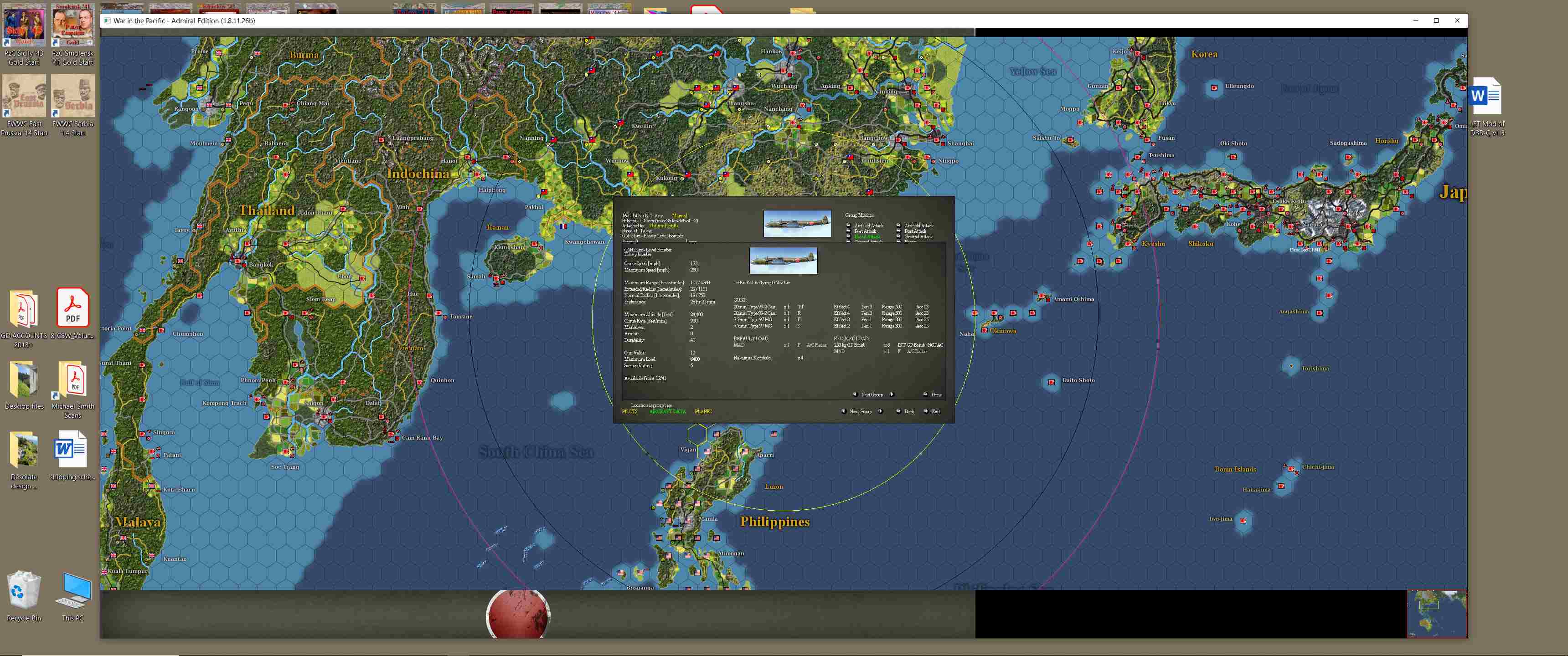Open FWWC Serbia '14 Start shortcut
Viewport: 1568px width, 656px height.
tap(72, 105)
